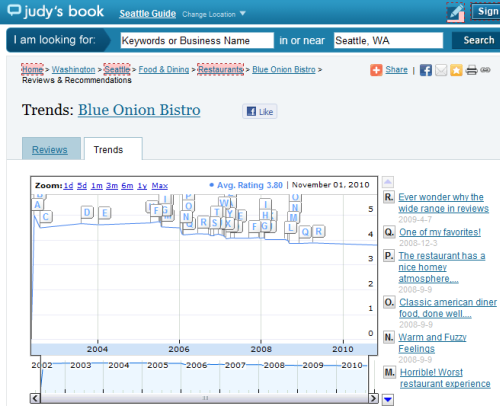The width and height of the screenshot is (500, 406).
Task: Select chart flag R near 2009
Action: (319, 231)
